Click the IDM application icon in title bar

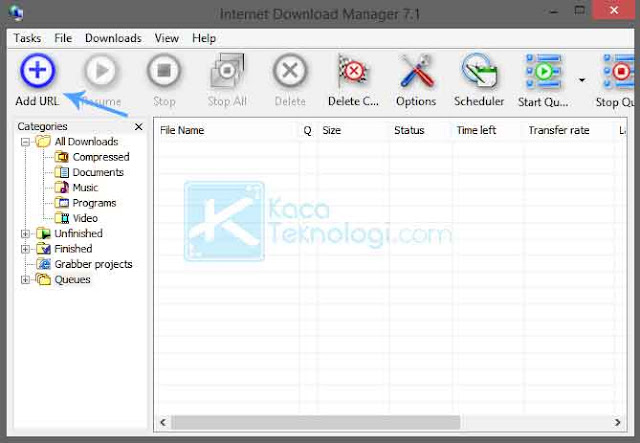point(16,13)
